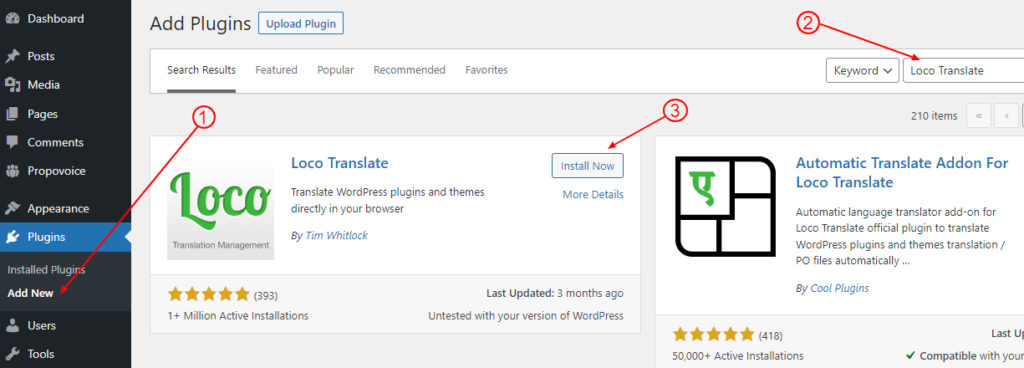Screen dimensions: 1024x368
Task: Click the Pages icon in sidebar
Action: coord(12,114)
